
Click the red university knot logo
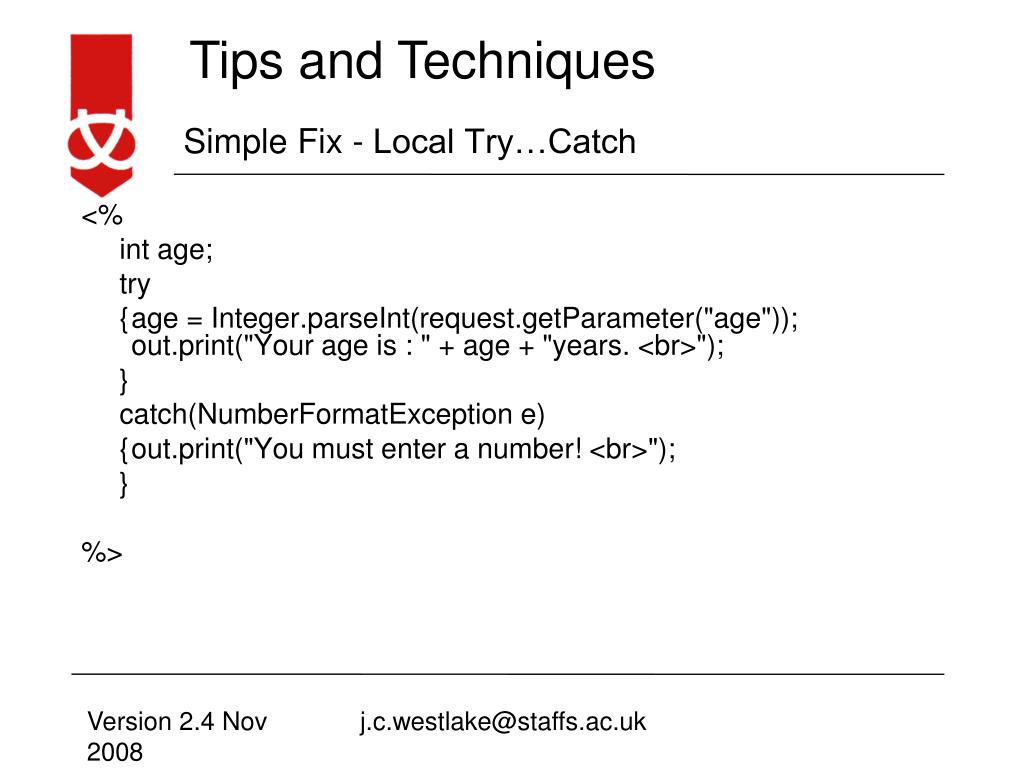point(101,115)
